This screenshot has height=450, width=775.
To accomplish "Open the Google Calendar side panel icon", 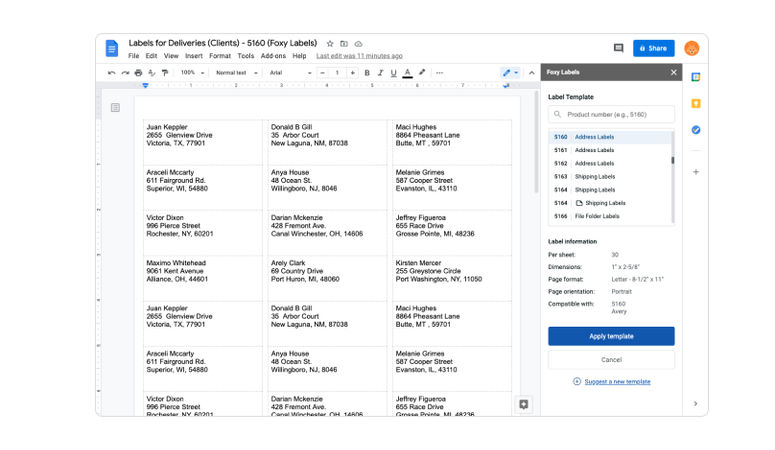I will click(x=695, y=77).
